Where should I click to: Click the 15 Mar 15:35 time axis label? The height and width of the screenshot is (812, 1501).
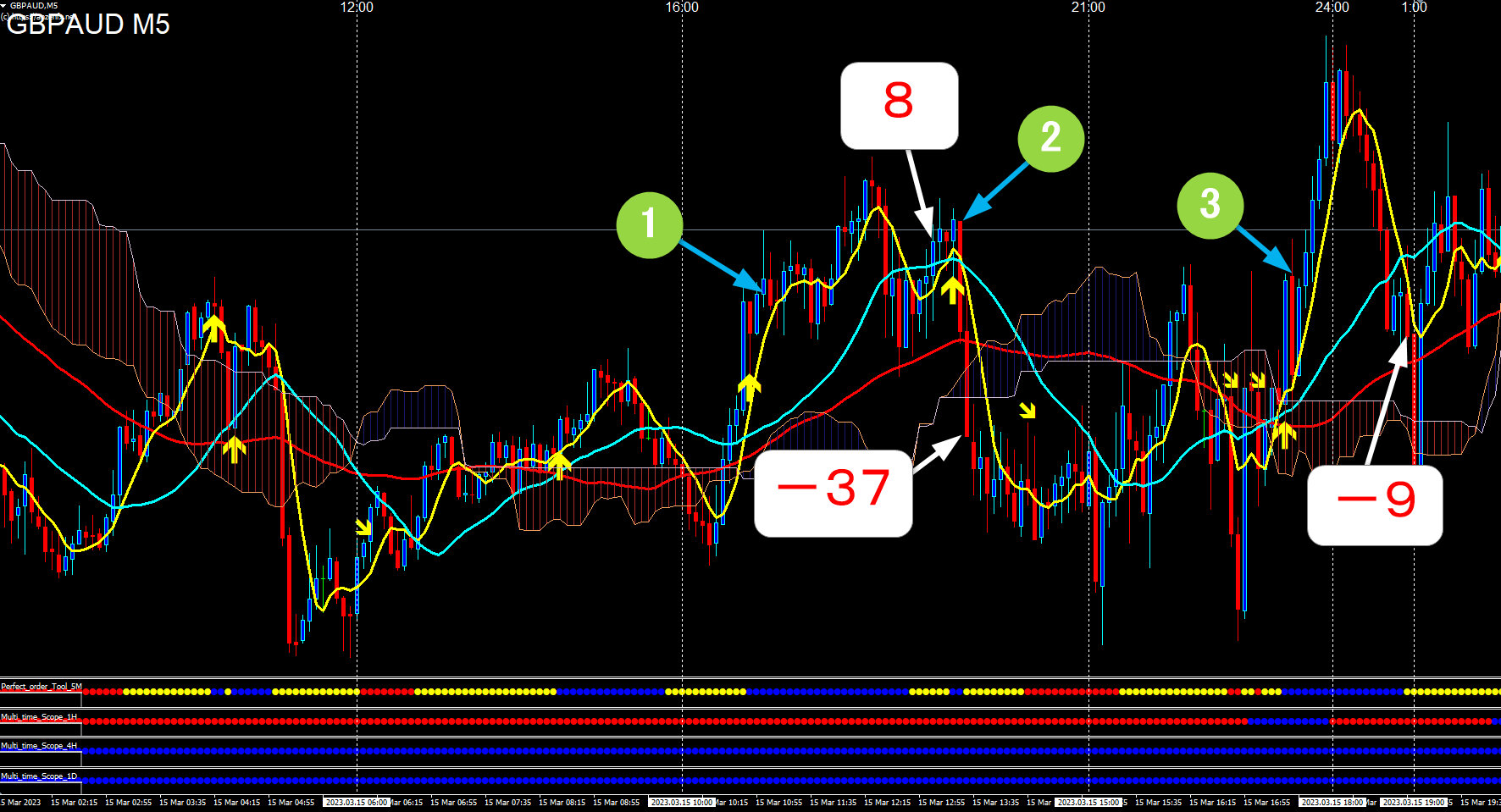(x=1158, y=802)
